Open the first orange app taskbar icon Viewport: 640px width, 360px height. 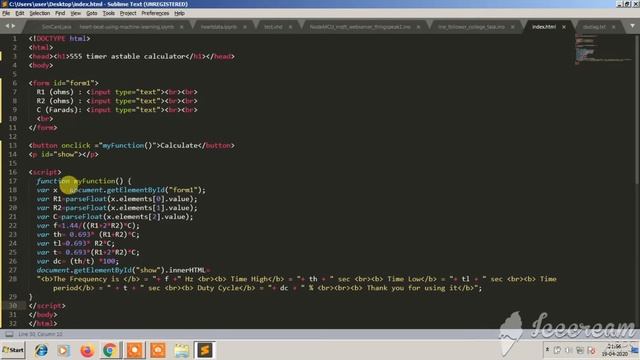pyautogui.click(x=135, y=350)
